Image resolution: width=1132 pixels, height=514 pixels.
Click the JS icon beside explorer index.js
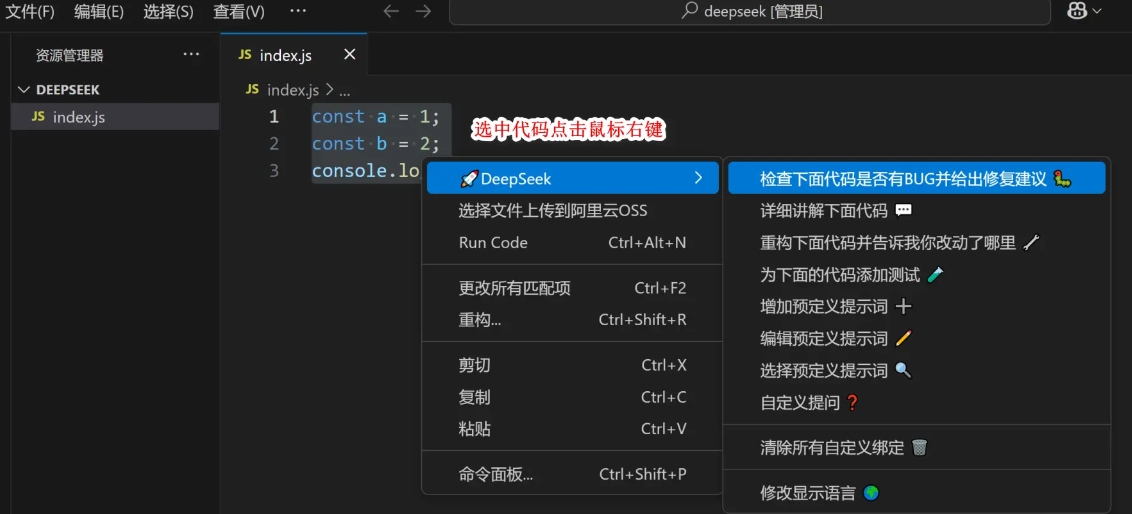click(x=38, y=116)
